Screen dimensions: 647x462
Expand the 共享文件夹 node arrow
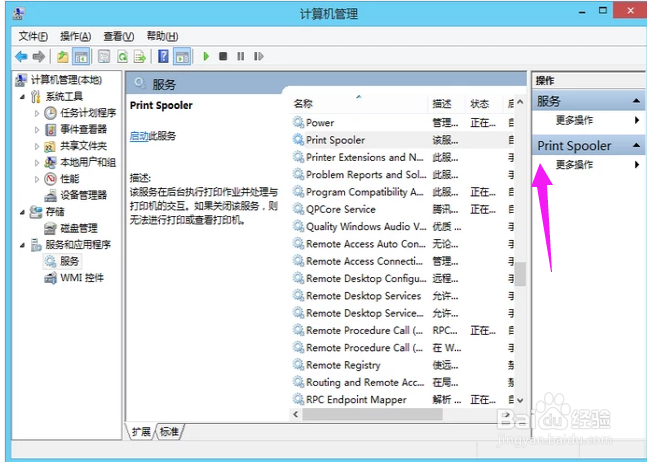pyautogui.click(x=37, y=146)
